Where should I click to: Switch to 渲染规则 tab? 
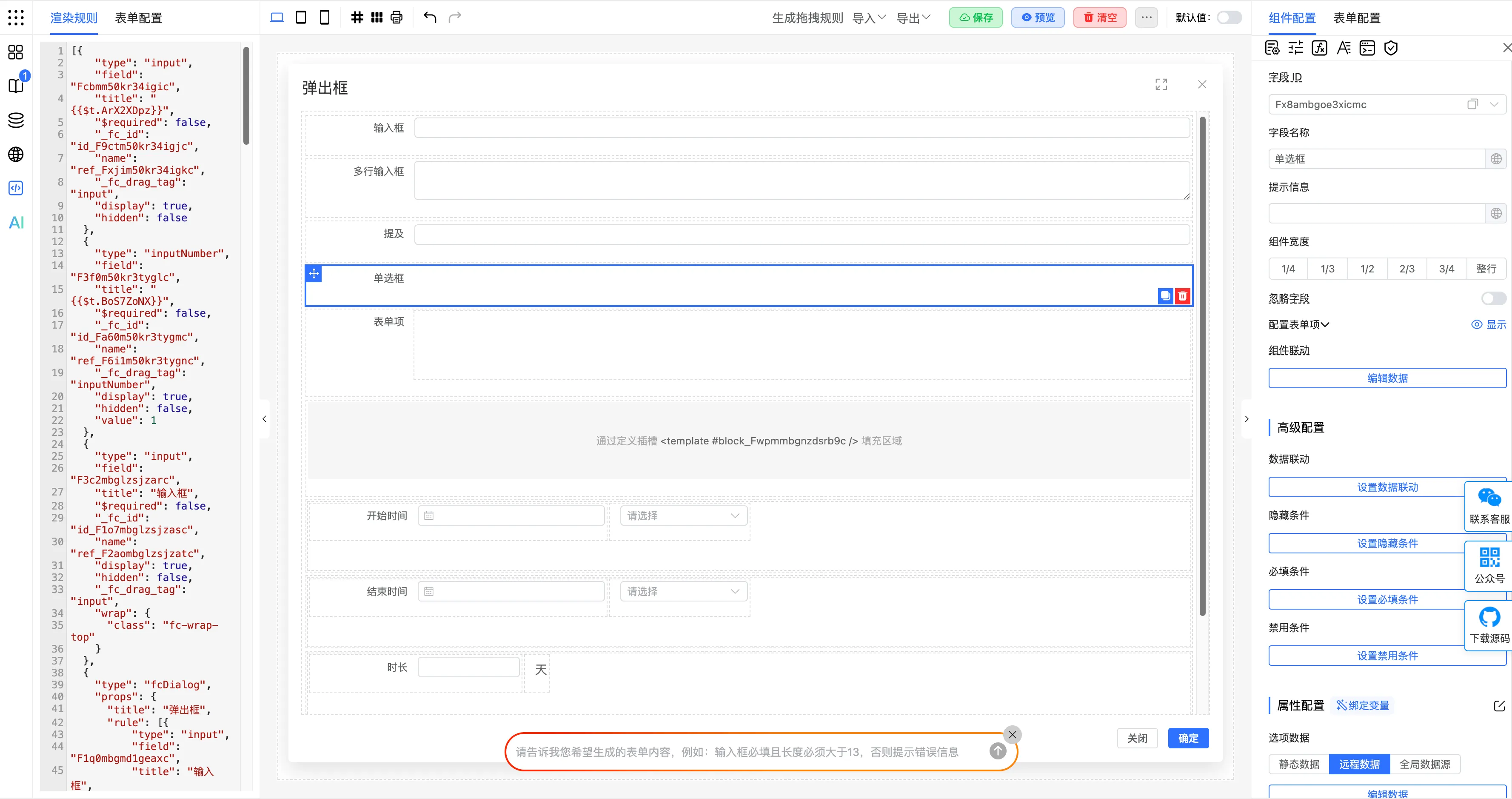(74, 18)
